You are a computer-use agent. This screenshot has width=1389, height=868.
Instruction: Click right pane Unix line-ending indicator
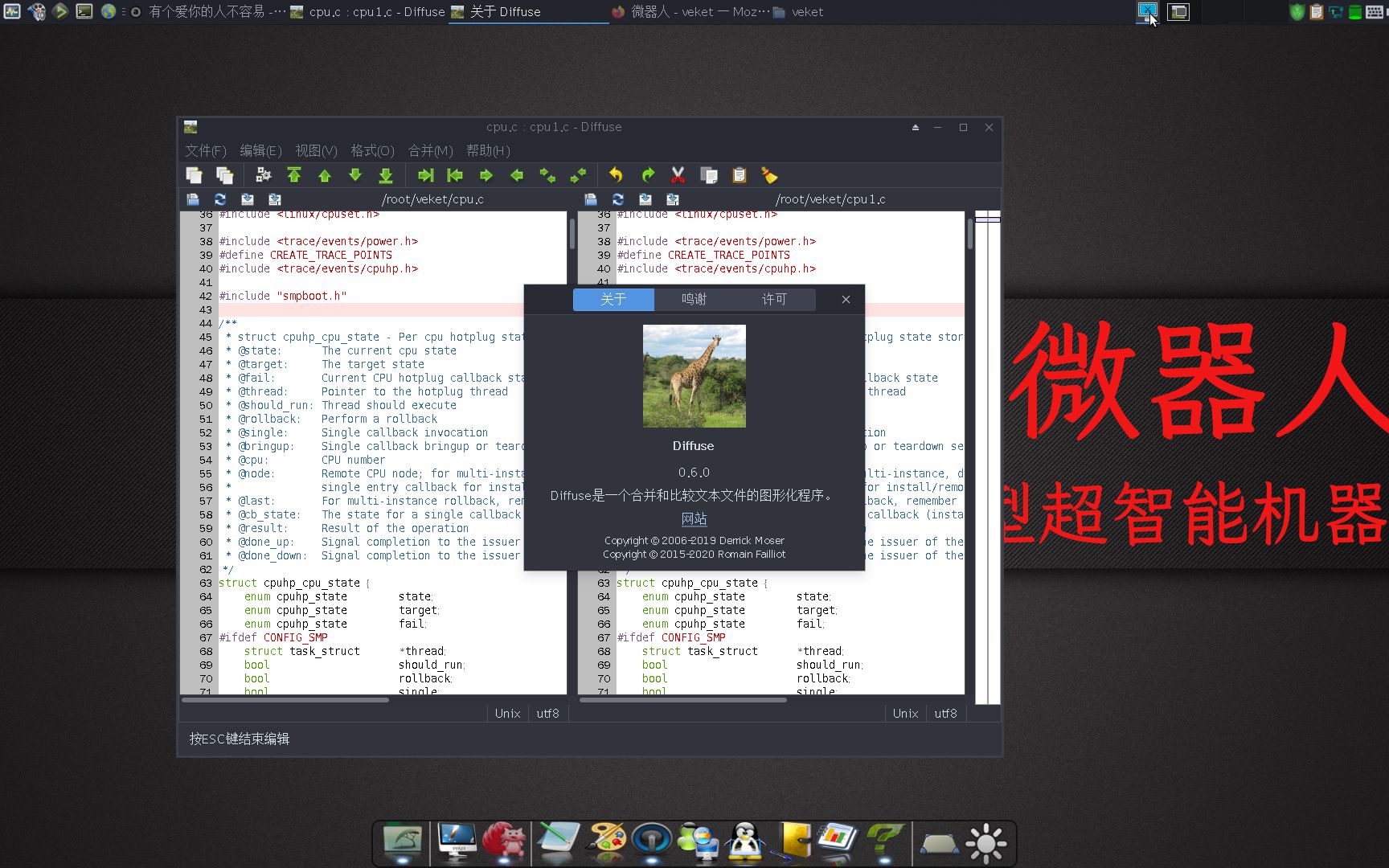(905, 714)
